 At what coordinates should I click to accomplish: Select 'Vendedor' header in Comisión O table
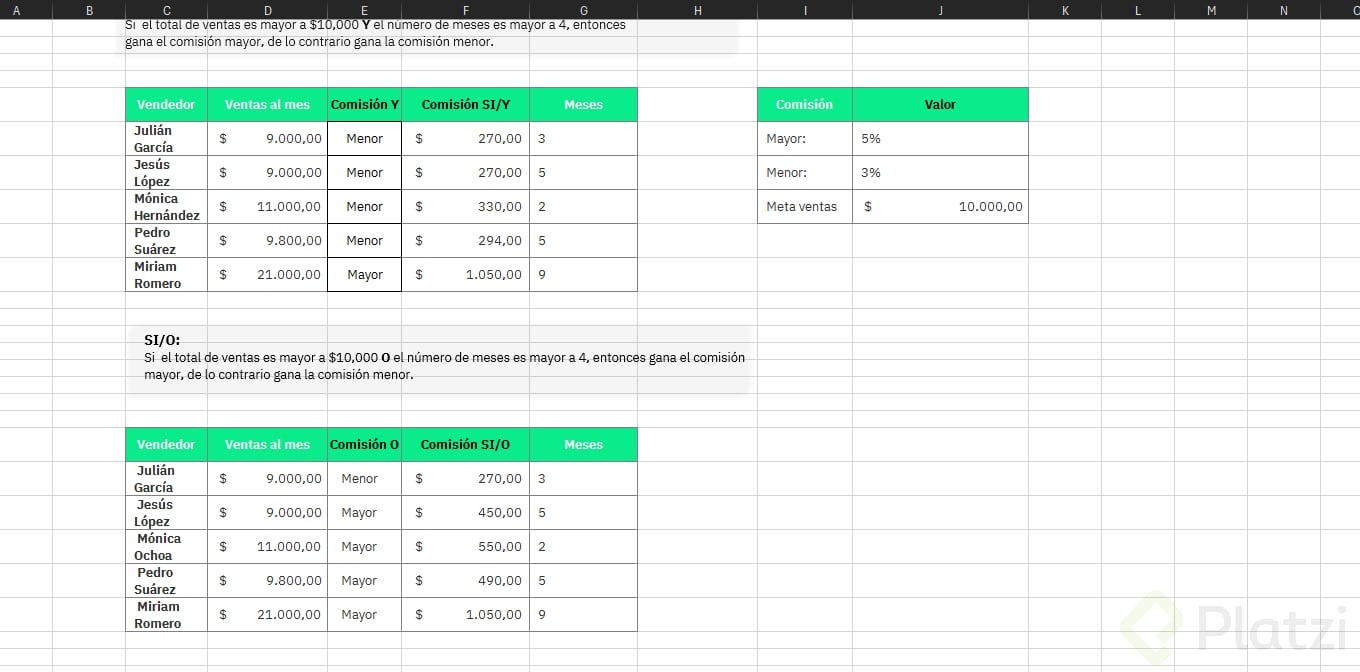pyautogui.click(x=166, y=445)
